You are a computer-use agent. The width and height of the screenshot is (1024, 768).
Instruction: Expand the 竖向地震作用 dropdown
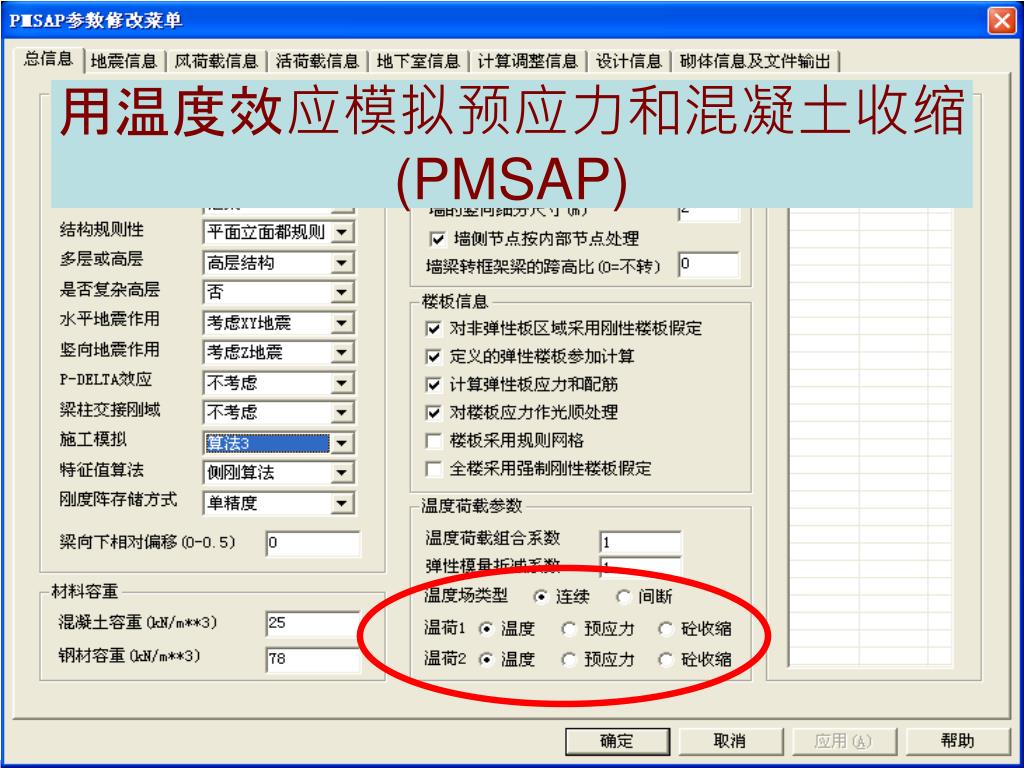pyautogui.click(x=342, y=353)
